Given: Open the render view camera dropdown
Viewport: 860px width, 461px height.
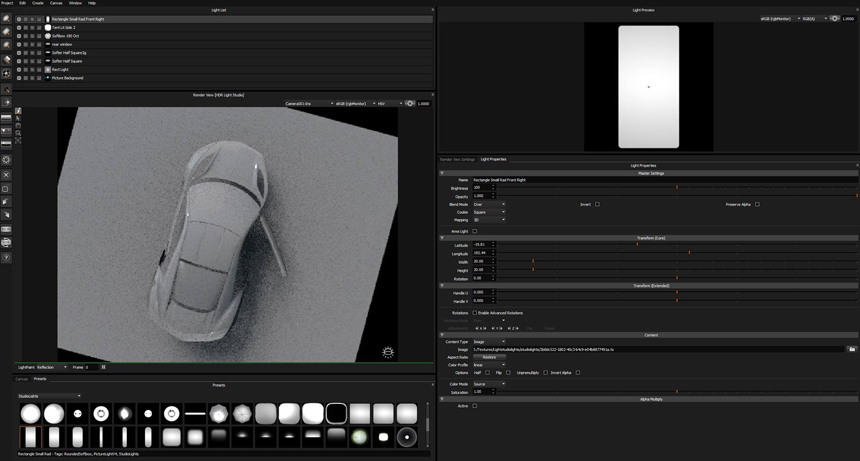Looking at the screenshot, I should tap(309, 103).
